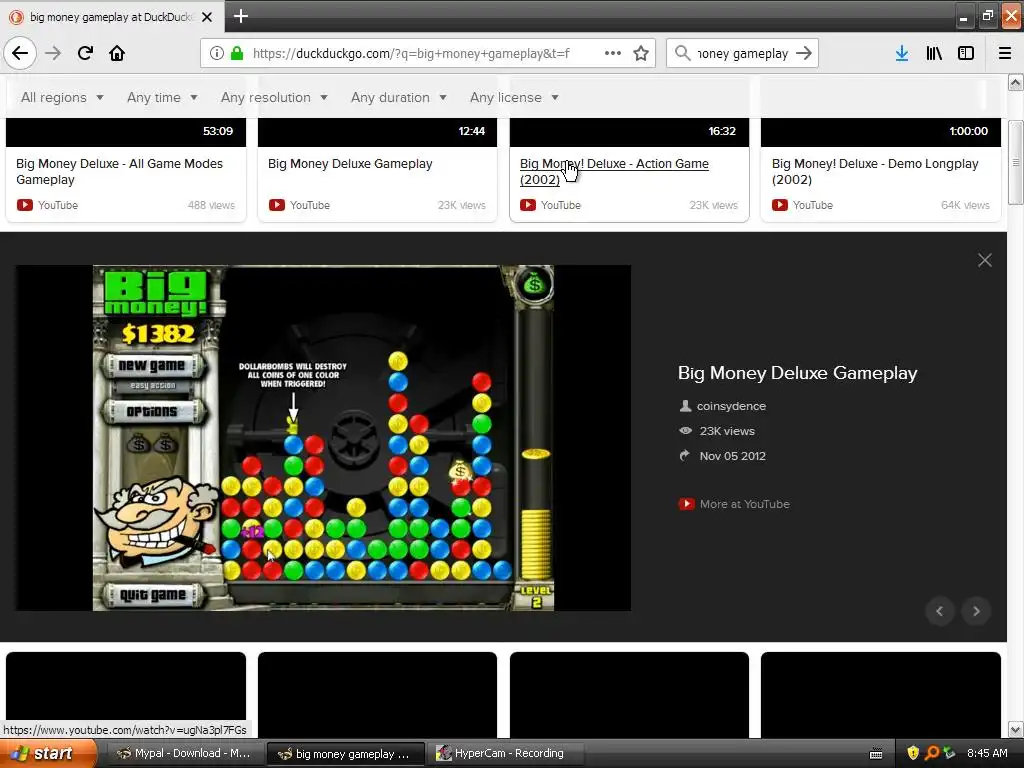Expand the Any duration filter
This screenshot has height=768, width=1024.
coord(399,97)
